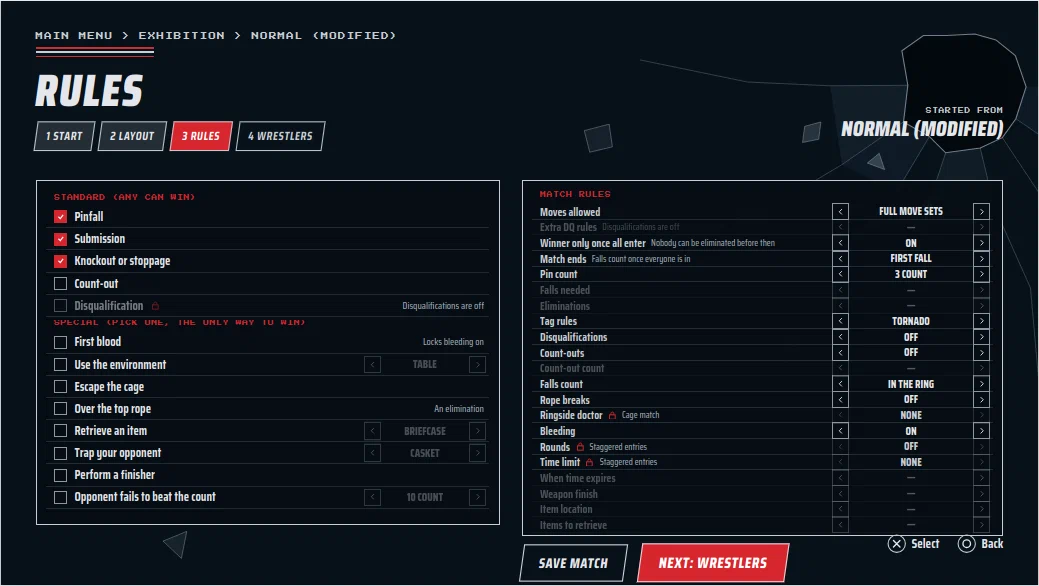
Task: Click the Save Match button
Action: (573, 563)
